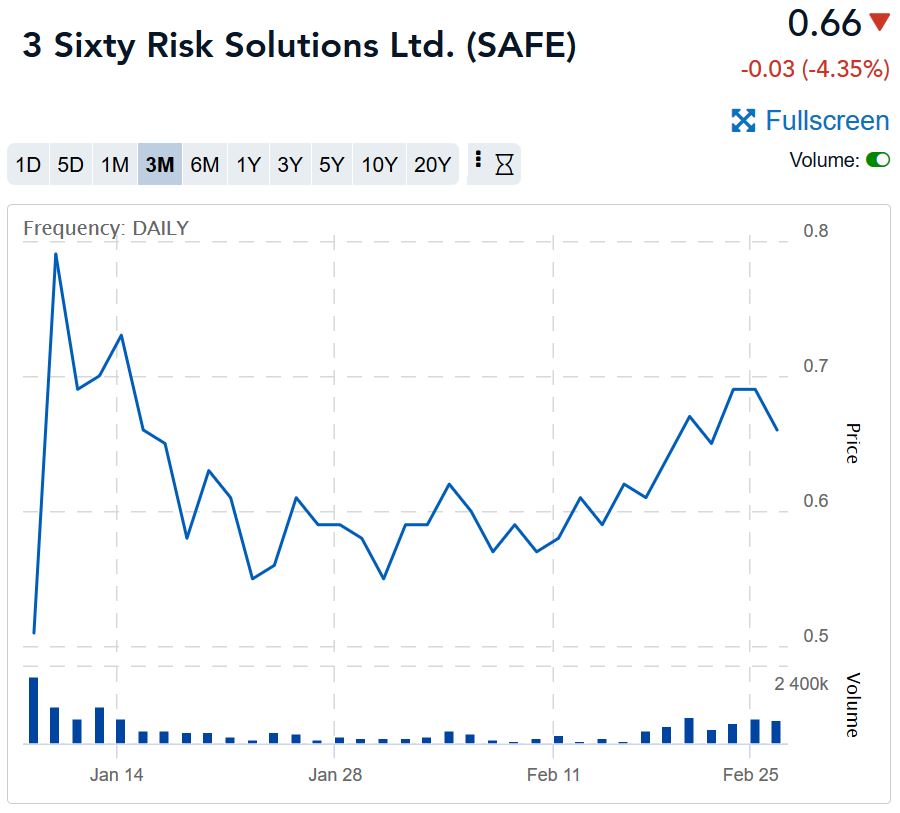Open the chart in Fullscreen mode

pos(810,121)
